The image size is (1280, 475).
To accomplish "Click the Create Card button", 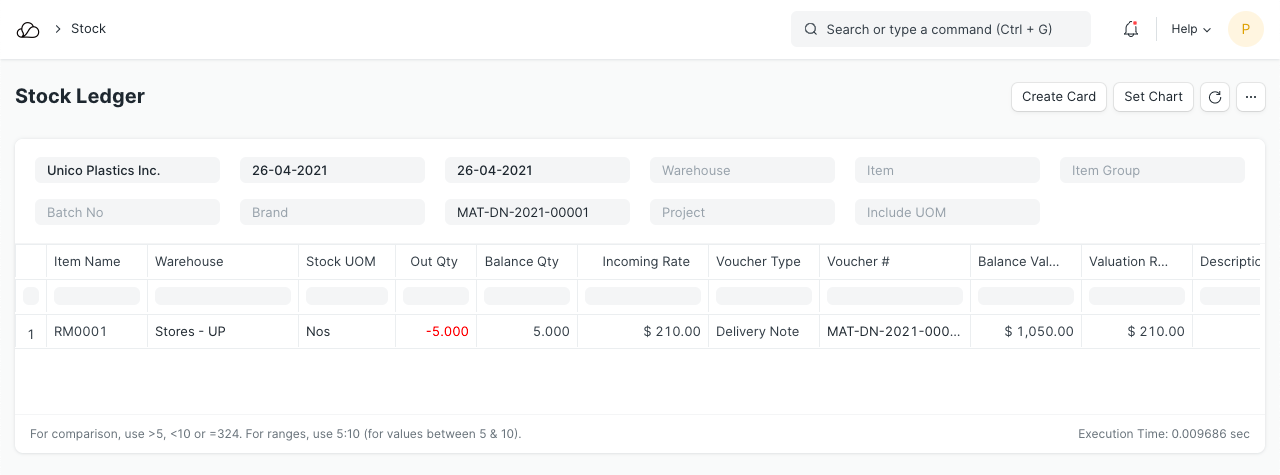I will 1059,97.
